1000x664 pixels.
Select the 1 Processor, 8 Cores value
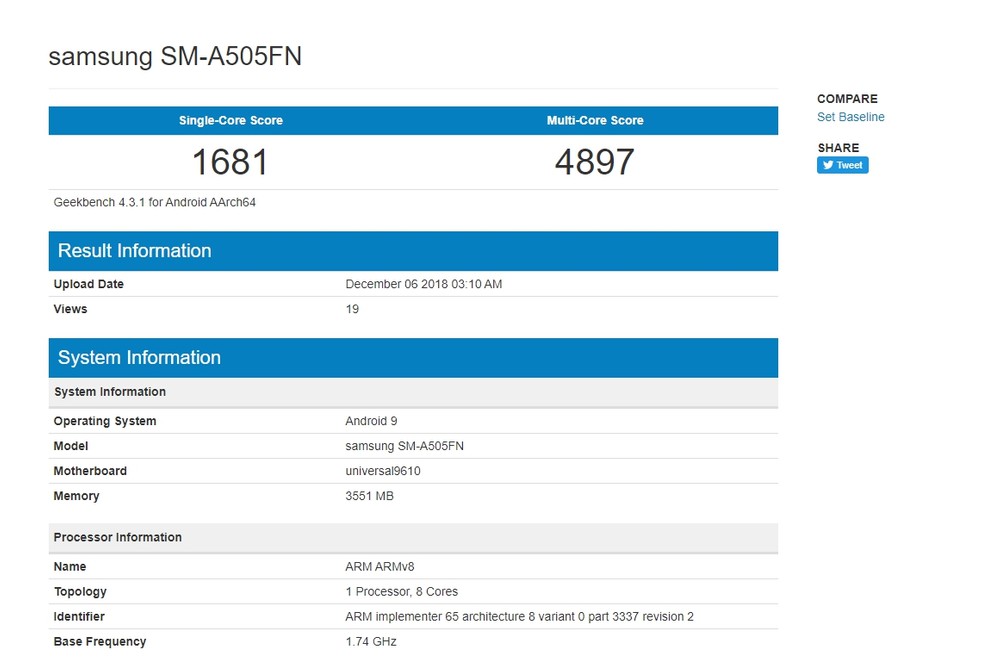pyautogui.click(x=402, y=591)
